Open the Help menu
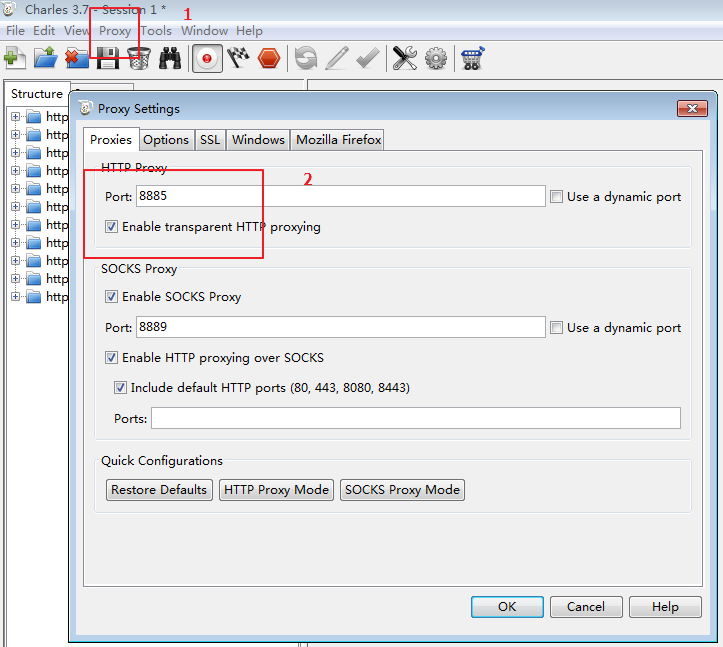This screenshot has height=647, width=723. click(249, 31)
